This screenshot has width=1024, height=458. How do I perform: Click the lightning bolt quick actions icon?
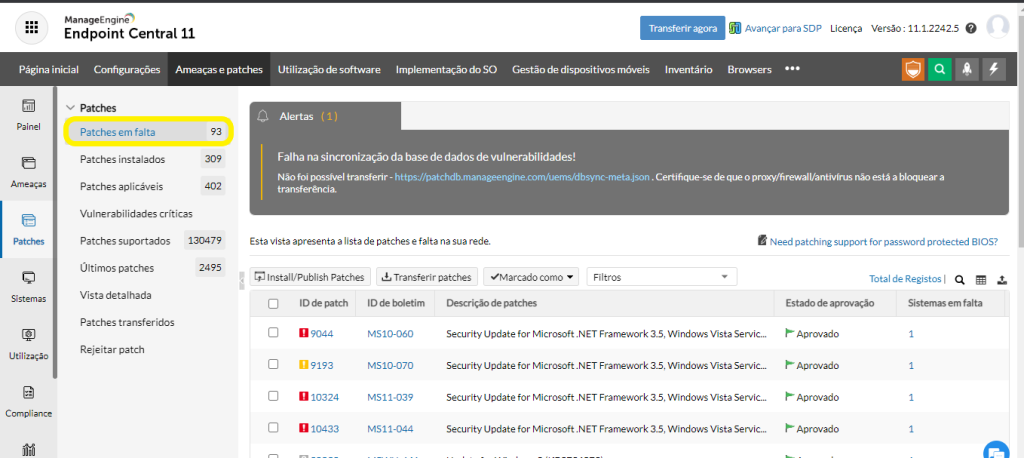[x=993, y=69]
